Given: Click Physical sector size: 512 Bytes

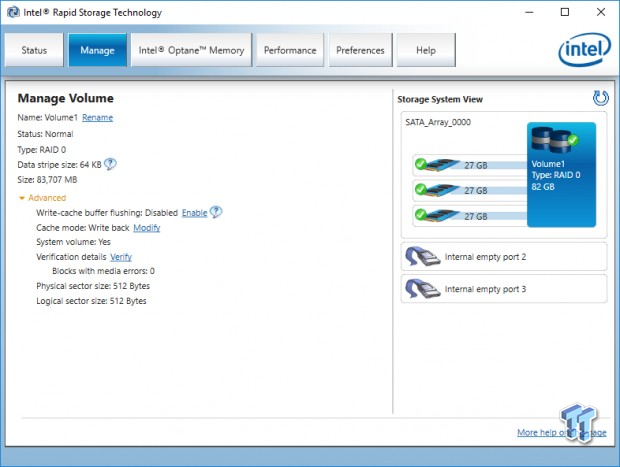Looking at the screenshot, I should [93, 286].
